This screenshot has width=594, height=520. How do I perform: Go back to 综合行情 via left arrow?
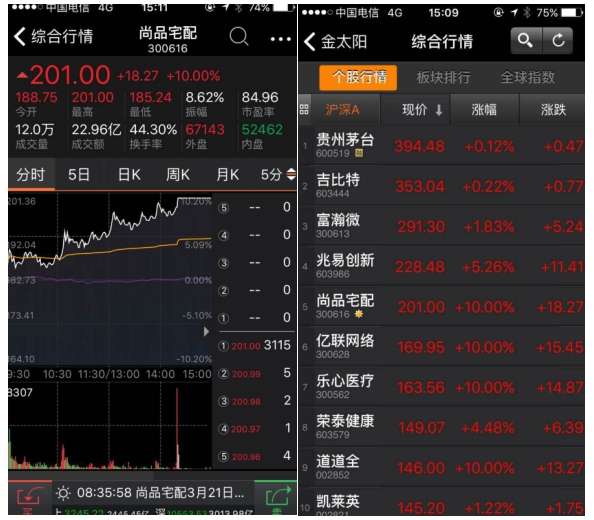point(20,37)
